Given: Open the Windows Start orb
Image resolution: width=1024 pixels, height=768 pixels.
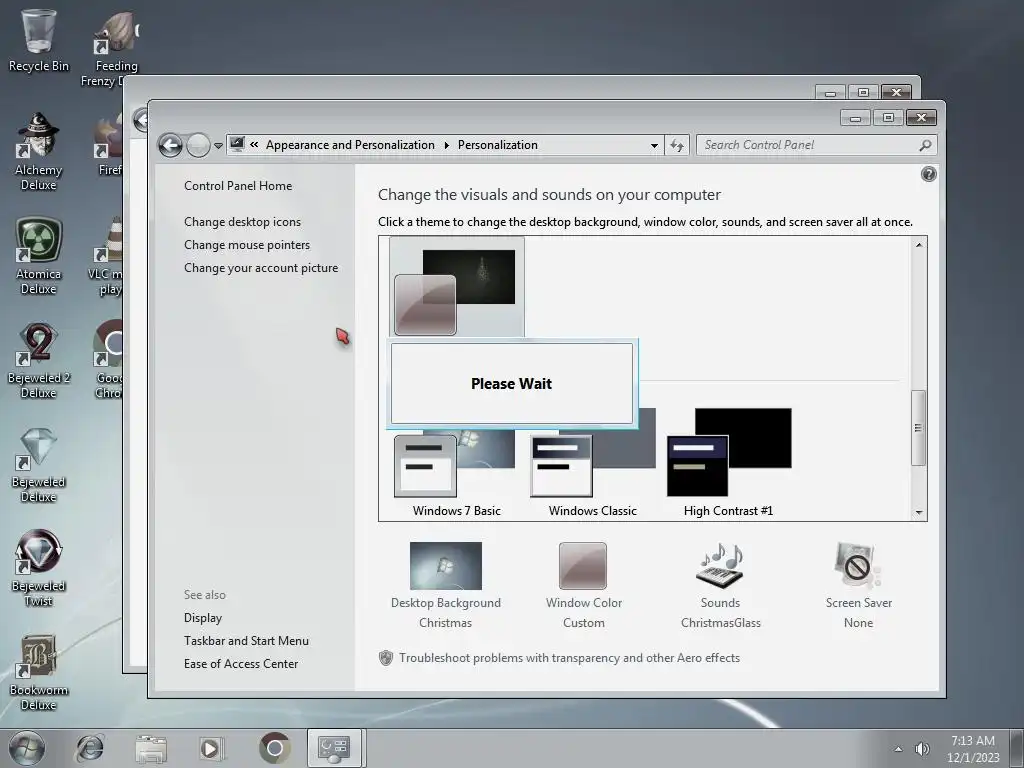Looking at the screenshot, I should click(x=27, y=748).
